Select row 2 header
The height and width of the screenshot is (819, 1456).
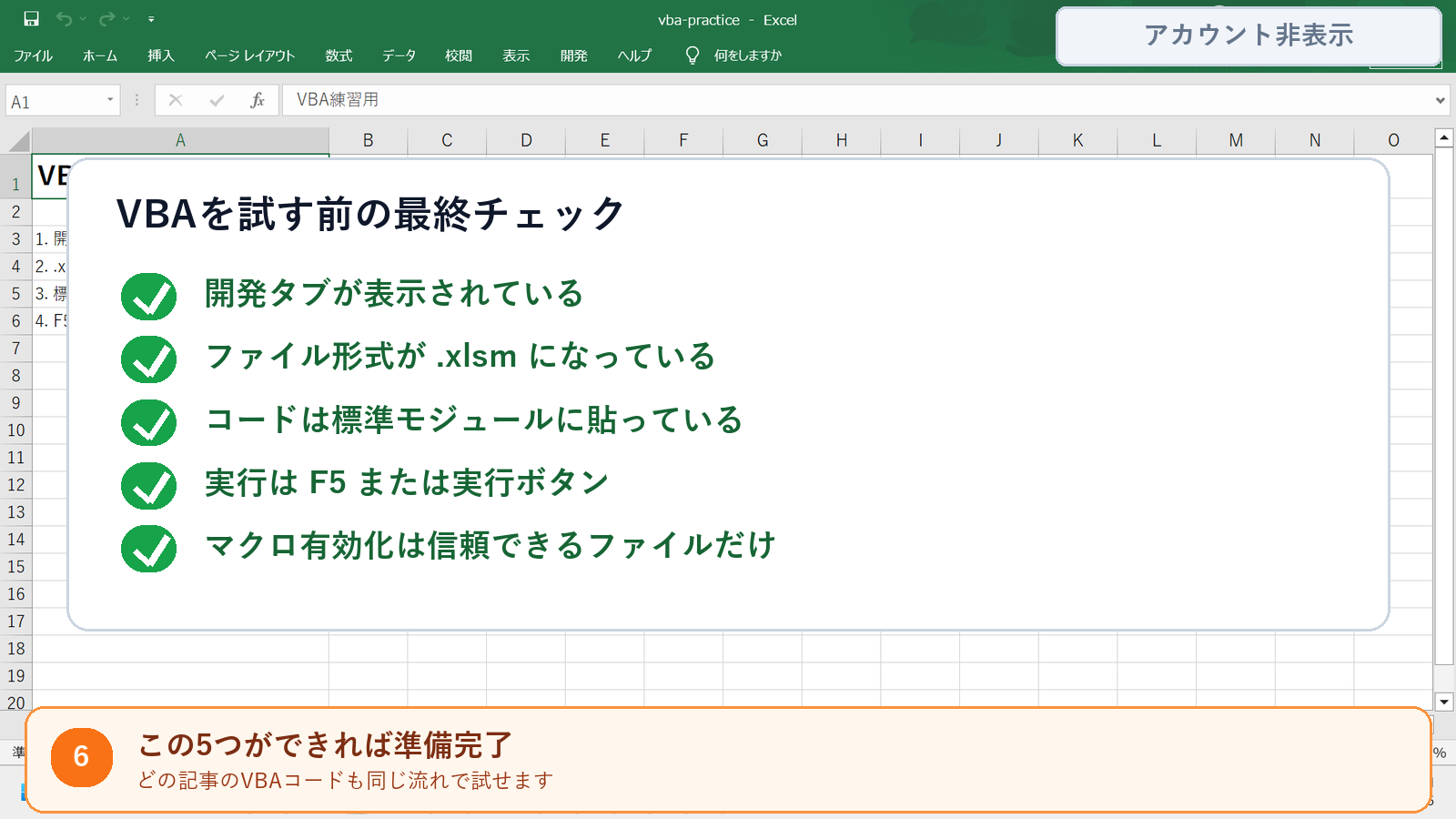tap(15, 212)
